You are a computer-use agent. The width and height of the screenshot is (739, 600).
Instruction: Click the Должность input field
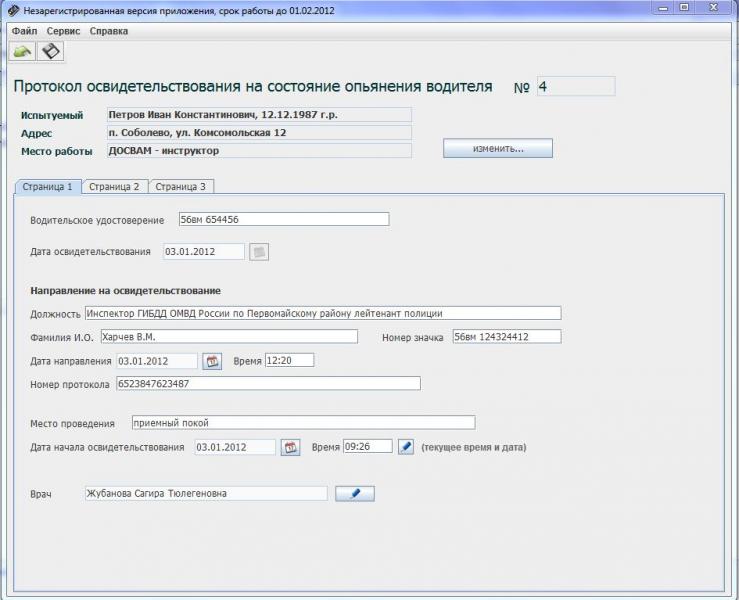point(323,313)
